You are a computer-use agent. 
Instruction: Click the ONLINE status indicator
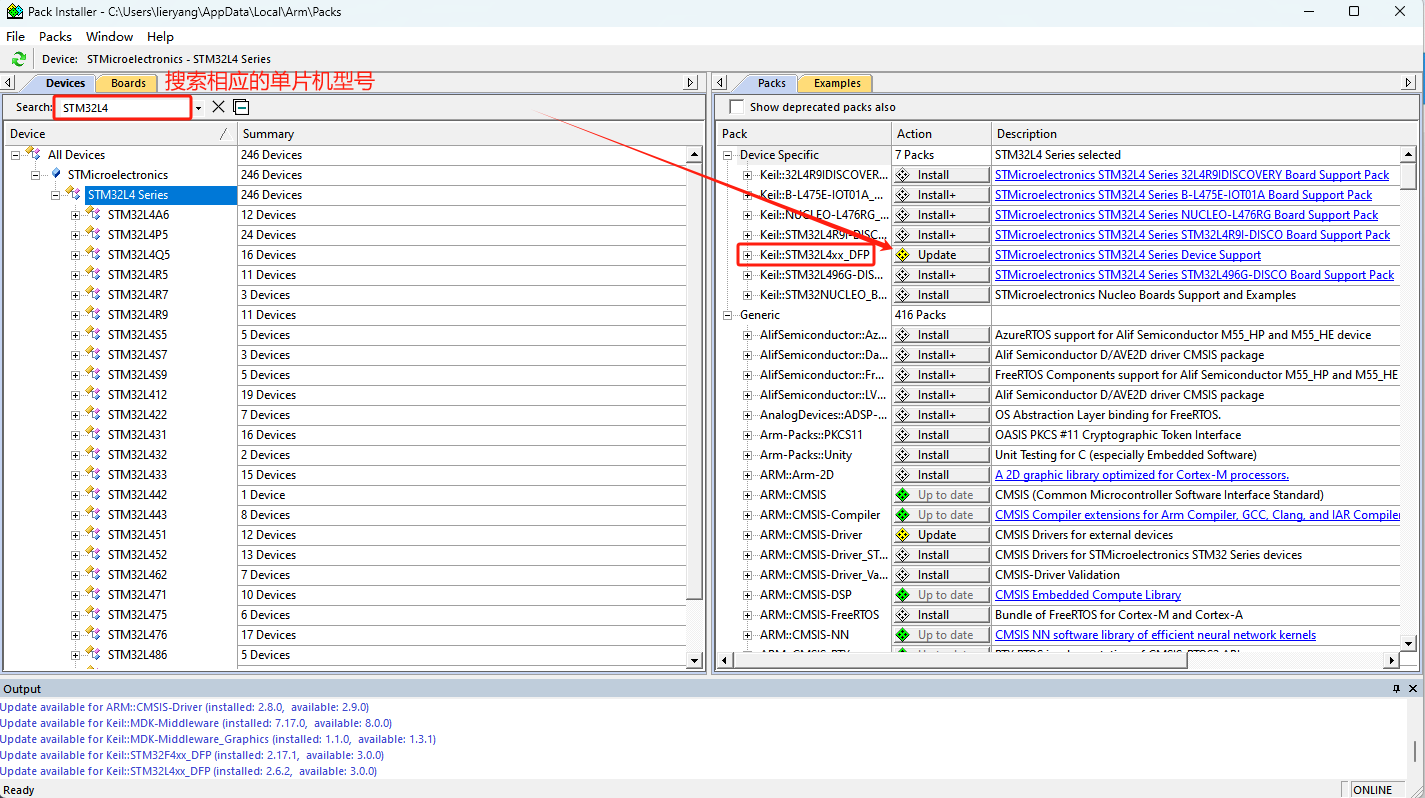coord(1372,790)
